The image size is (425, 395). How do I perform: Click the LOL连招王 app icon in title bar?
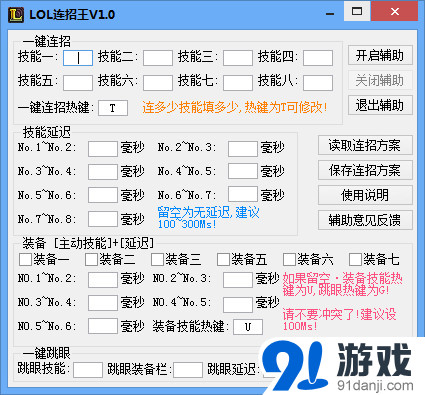click(x=16, y=14)
